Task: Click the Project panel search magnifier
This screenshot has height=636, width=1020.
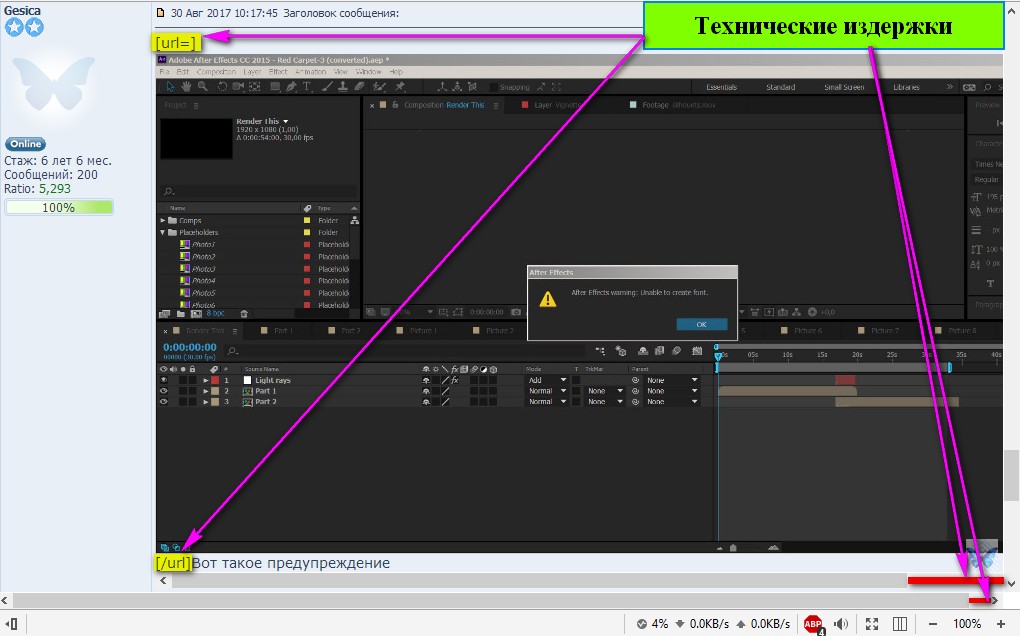Action: (x=168, y=191)
